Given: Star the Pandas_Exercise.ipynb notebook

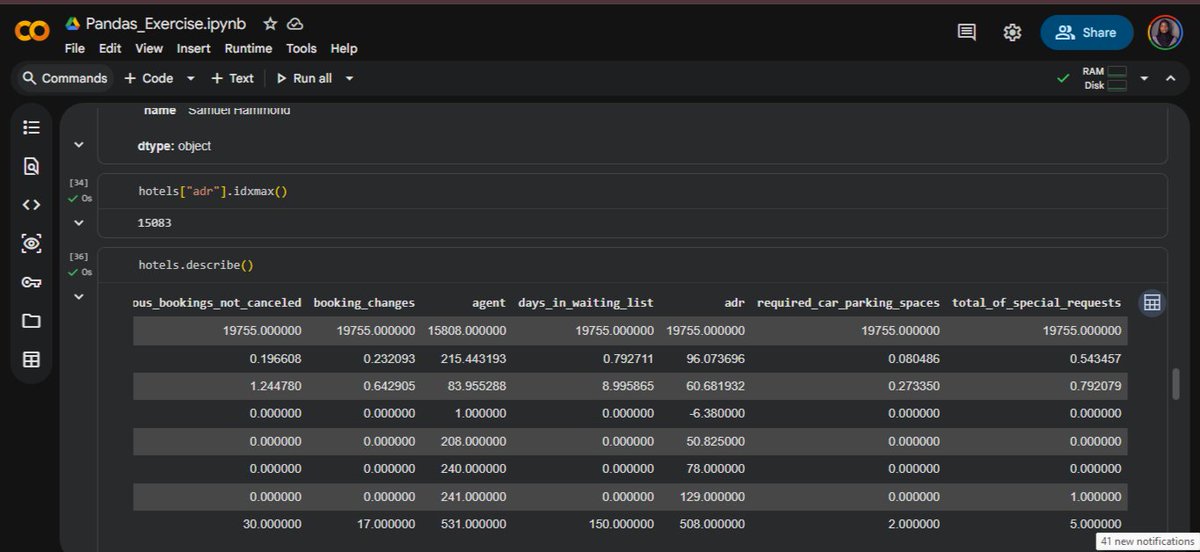Looking at the screenshot, I should [271, 23].
